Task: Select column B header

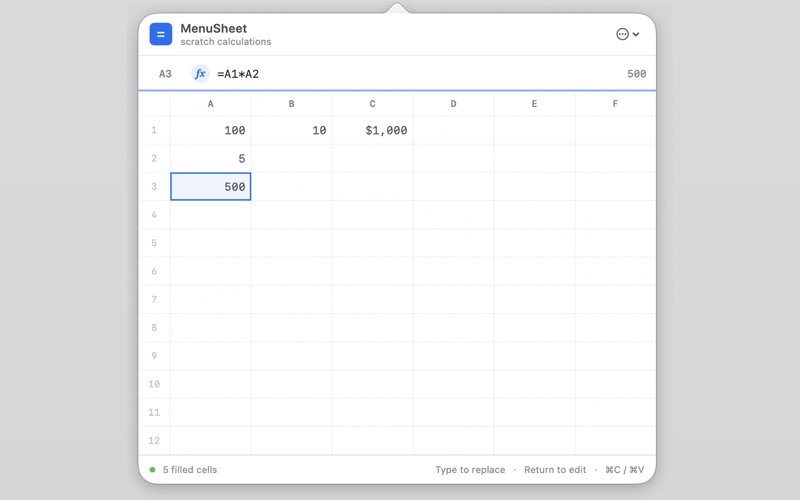Action: point(291,104)
